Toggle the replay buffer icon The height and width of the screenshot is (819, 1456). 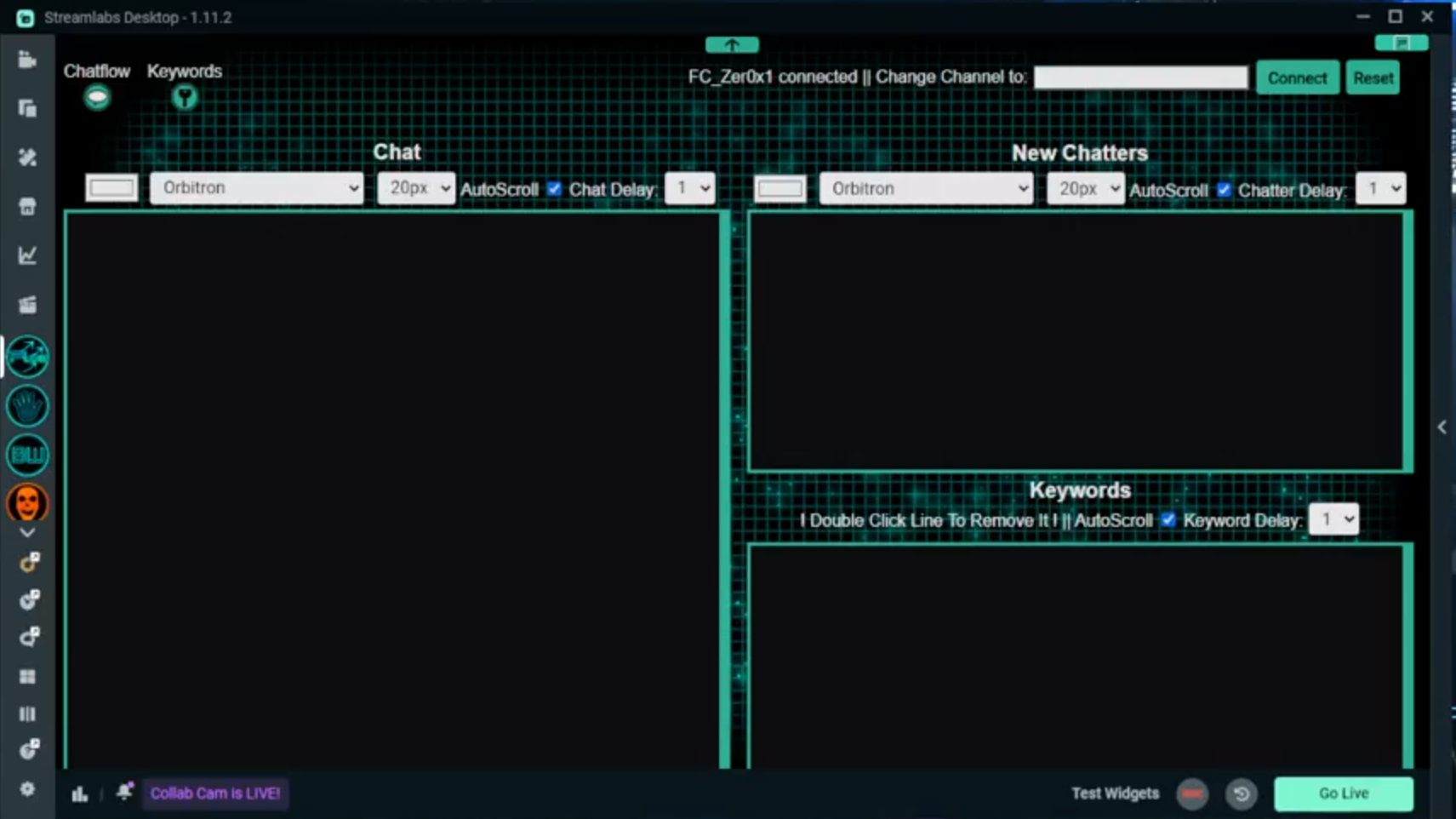click(1242, 793)
